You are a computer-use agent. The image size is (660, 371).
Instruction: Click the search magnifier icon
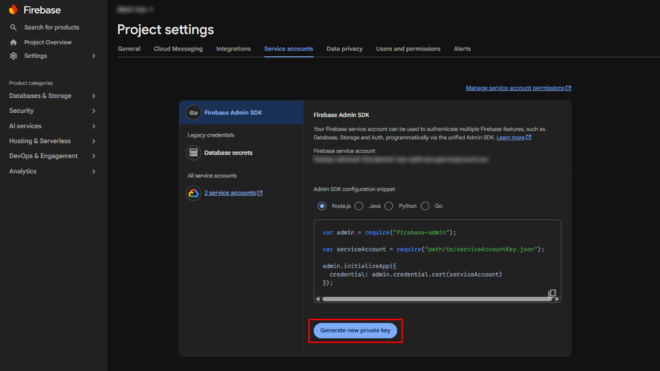tap(13, 27)
